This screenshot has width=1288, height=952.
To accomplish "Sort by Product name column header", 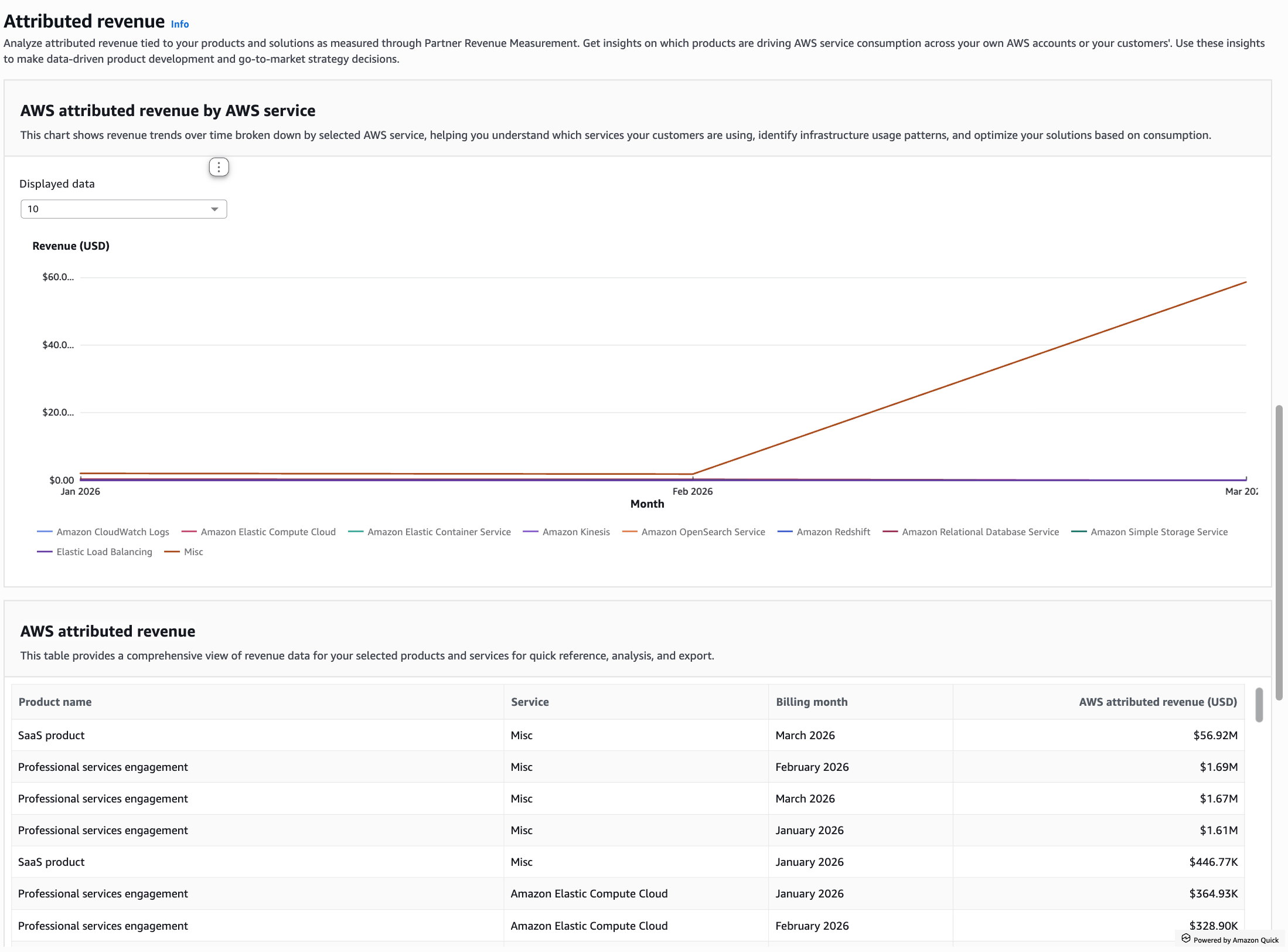I will pos(55,702).
